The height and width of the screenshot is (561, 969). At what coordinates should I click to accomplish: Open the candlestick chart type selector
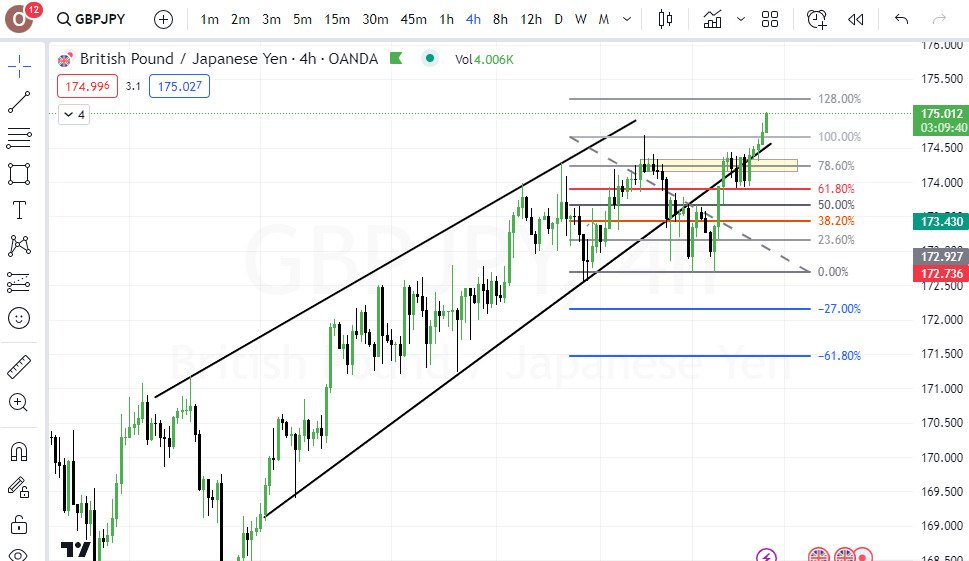pyautogui.click(x=666, y=19)
